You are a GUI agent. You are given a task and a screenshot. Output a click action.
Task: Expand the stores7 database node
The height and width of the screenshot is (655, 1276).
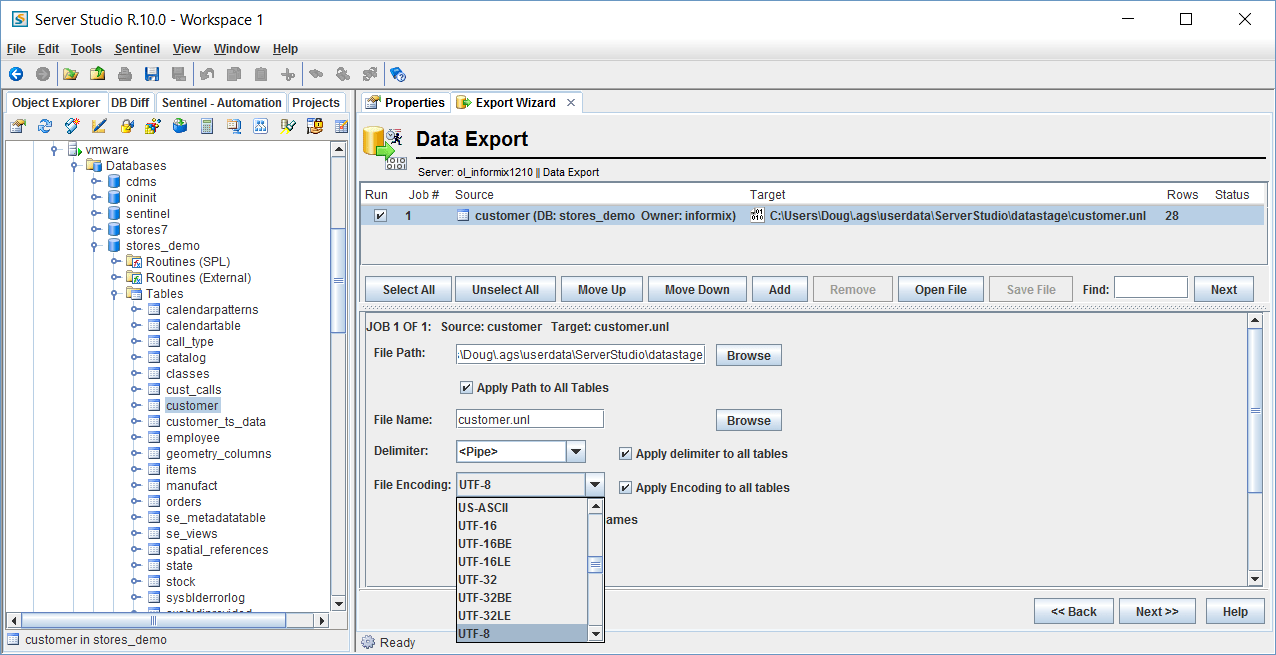point(96,230)
